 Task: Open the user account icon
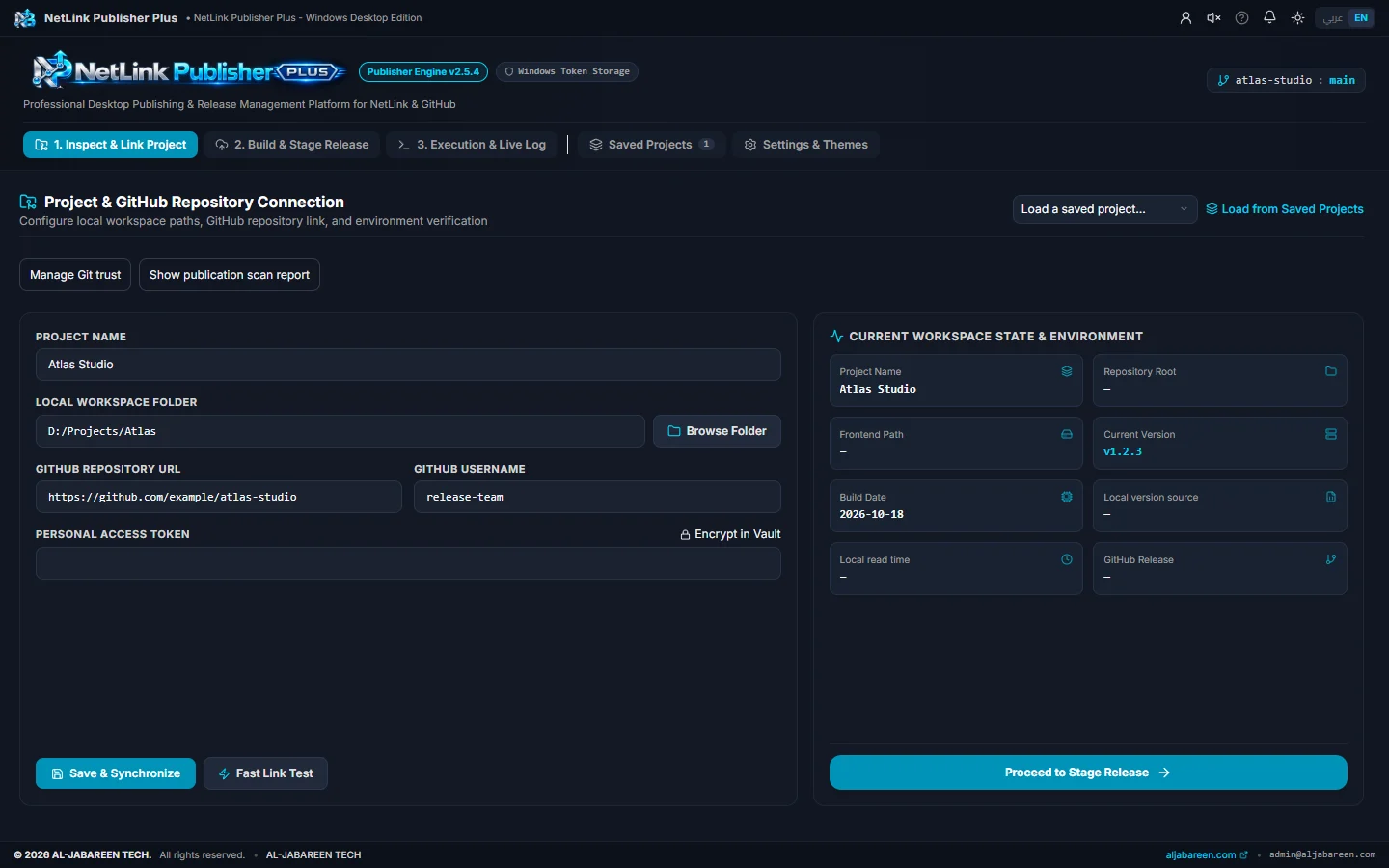click(x=1185, y=18)
